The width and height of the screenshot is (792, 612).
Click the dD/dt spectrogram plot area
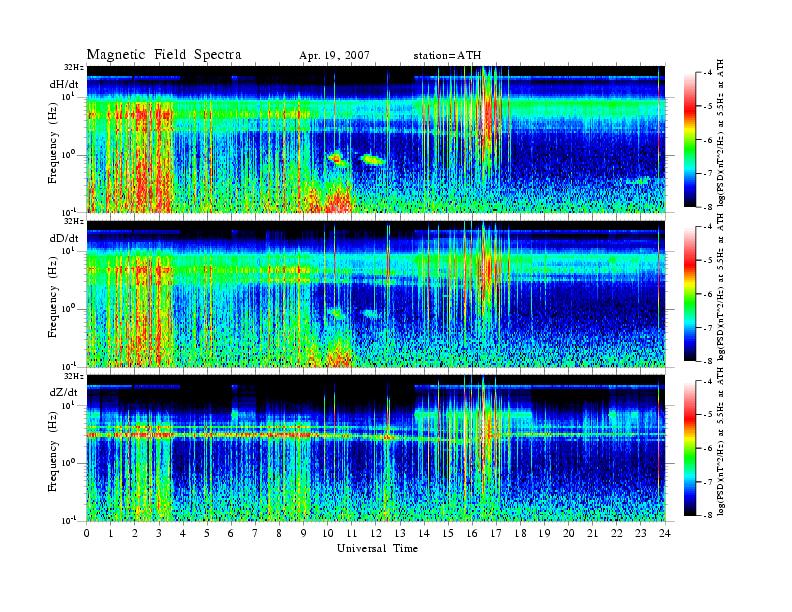pos(376,294)
